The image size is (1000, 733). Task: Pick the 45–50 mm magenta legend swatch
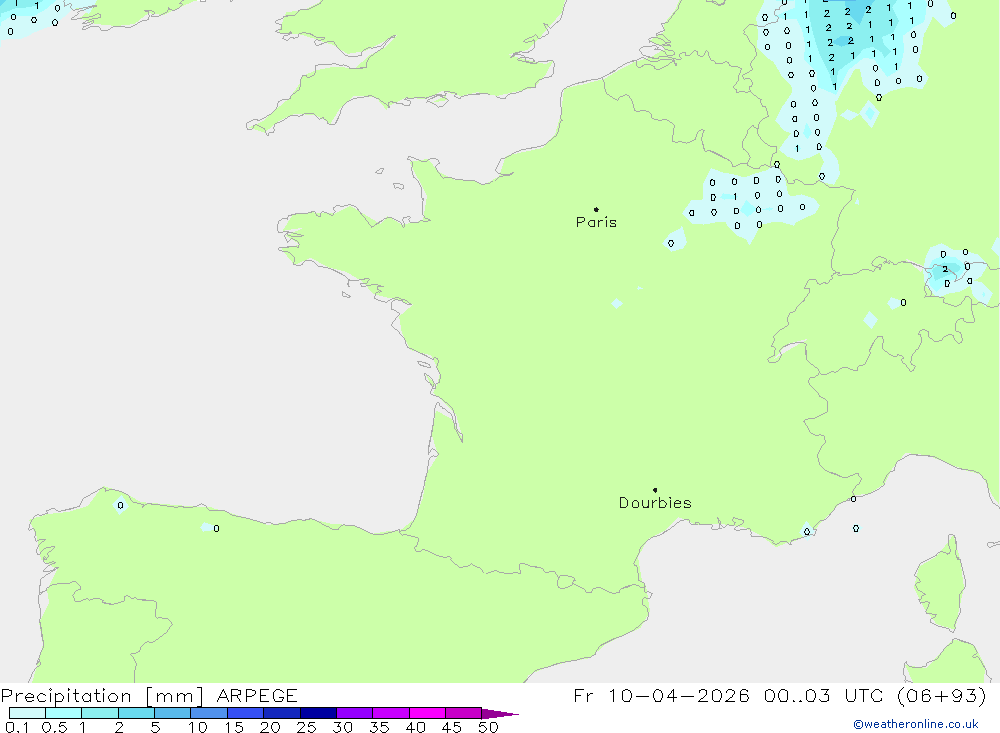[463, 713]
